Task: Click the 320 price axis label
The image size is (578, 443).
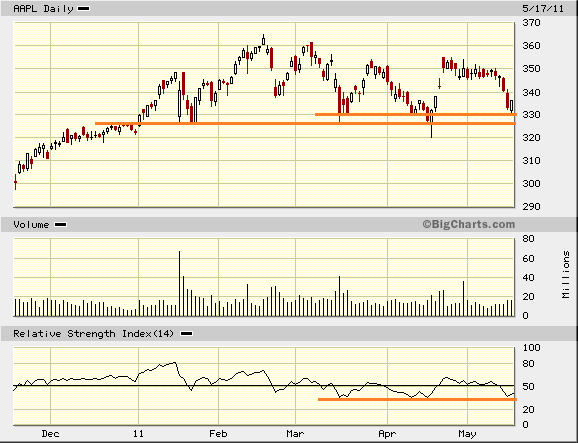Action: [x=531, y=137]
